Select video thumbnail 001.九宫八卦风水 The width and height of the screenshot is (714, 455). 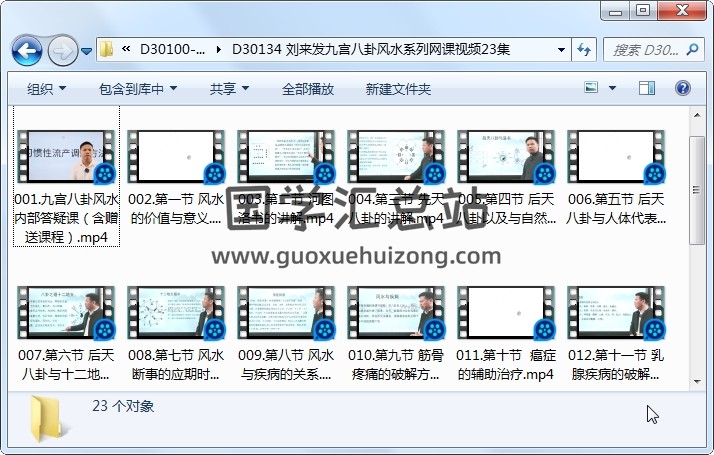pyautogui.click(x=66, y=156)
